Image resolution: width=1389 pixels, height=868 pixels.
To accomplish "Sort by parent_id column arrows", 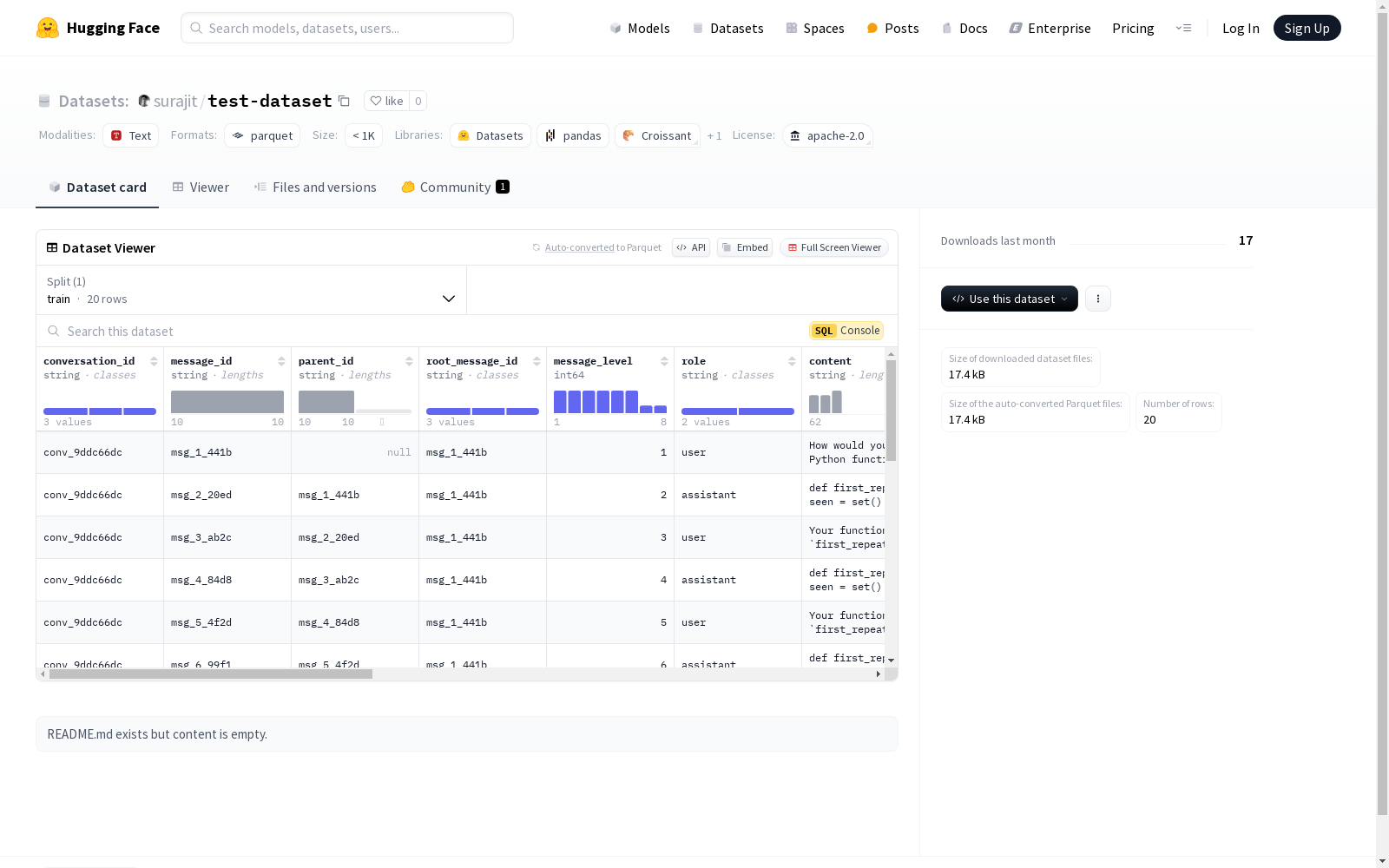I will [x=409, y=361].
